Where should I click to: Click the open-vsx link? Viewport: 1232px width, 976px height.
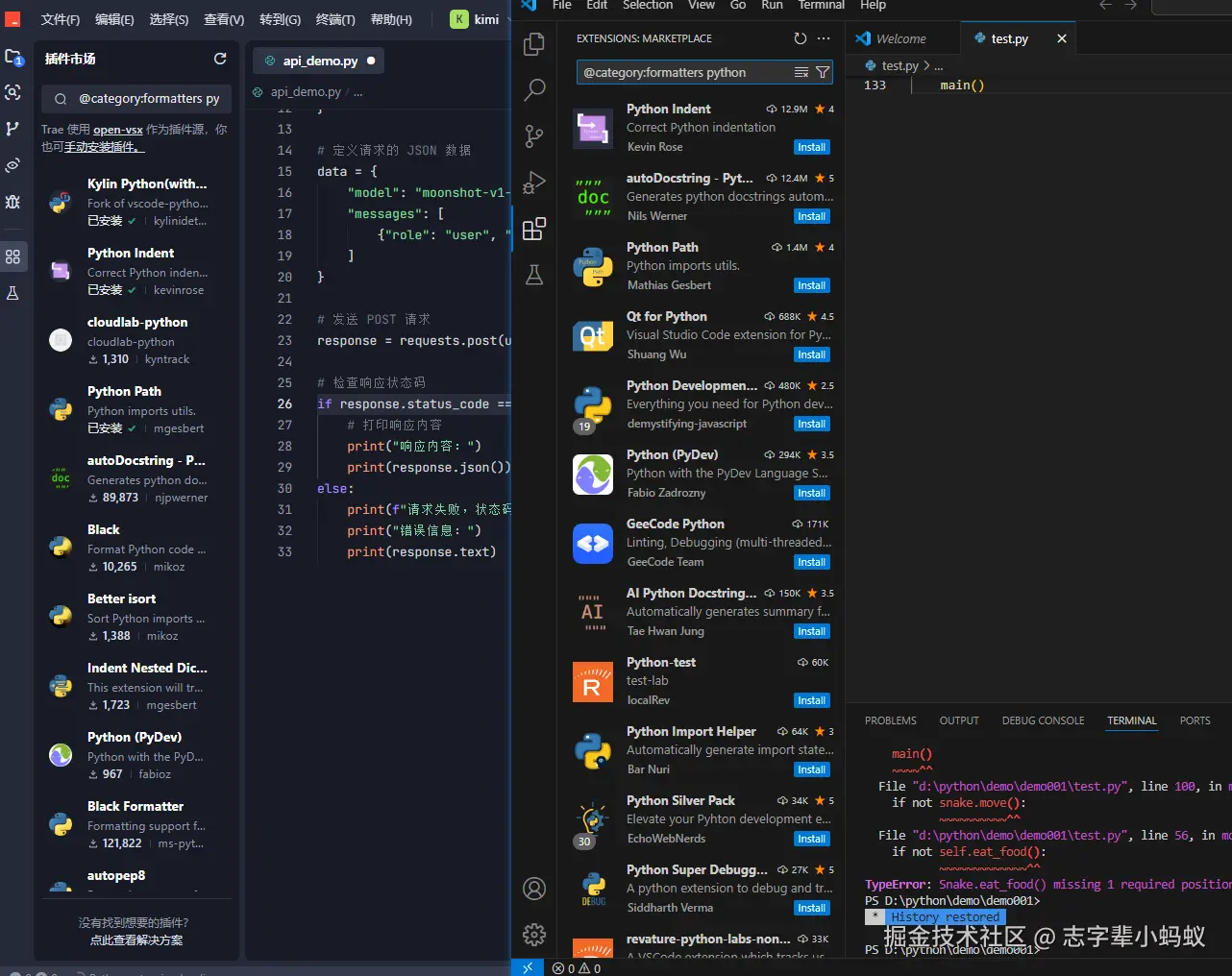[117, 130]
